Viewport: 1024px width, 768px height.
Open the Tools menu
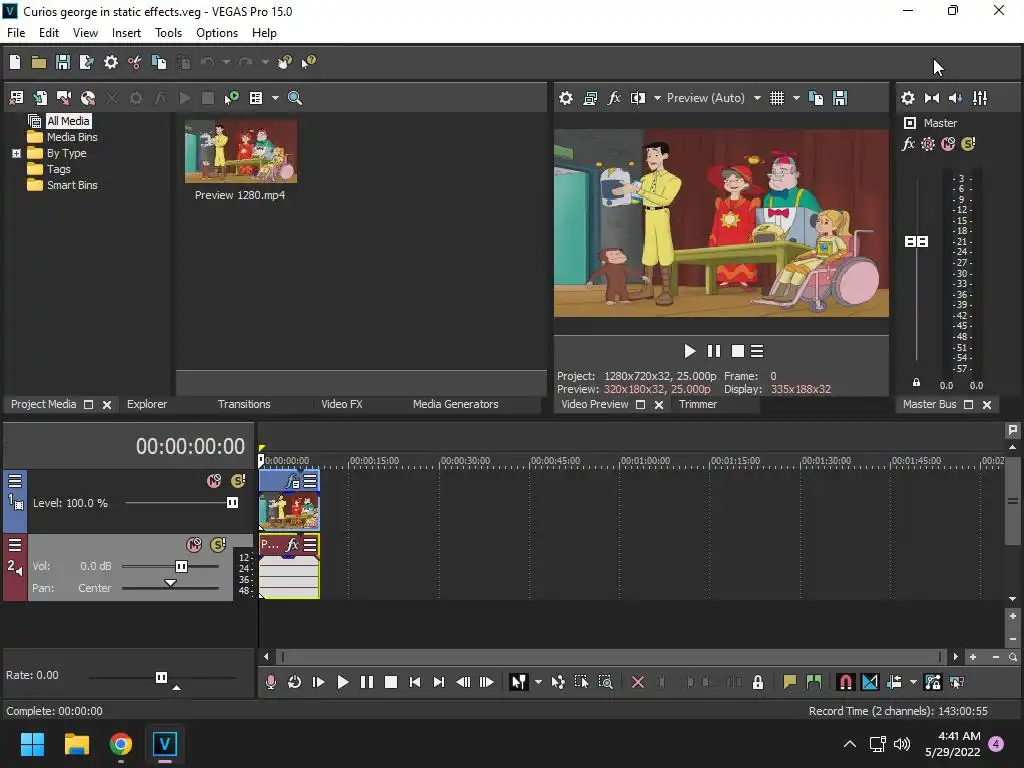coord(168,33)
